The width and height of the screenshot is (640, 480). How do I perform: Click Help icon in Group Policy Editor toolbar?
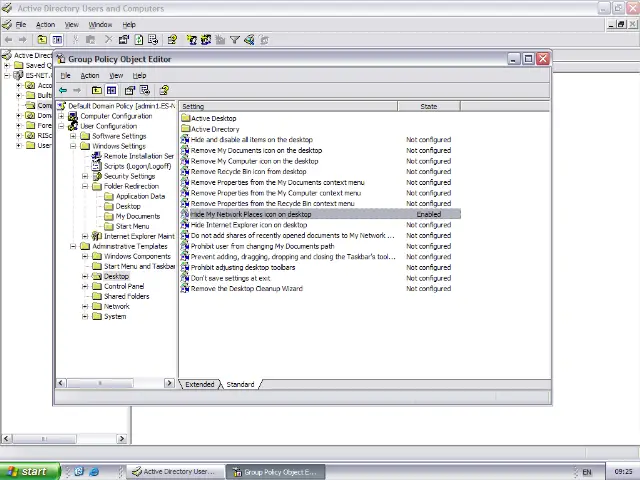click(164, 91)
